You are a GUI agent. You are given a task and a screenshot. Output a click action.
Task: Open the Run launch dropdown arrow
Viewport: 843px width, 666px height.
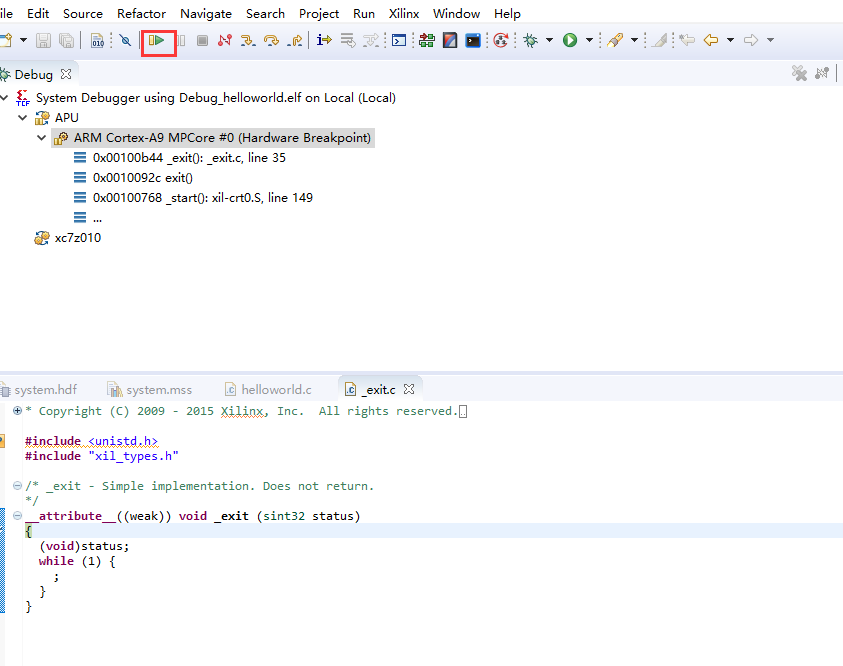tap(589, 40)
